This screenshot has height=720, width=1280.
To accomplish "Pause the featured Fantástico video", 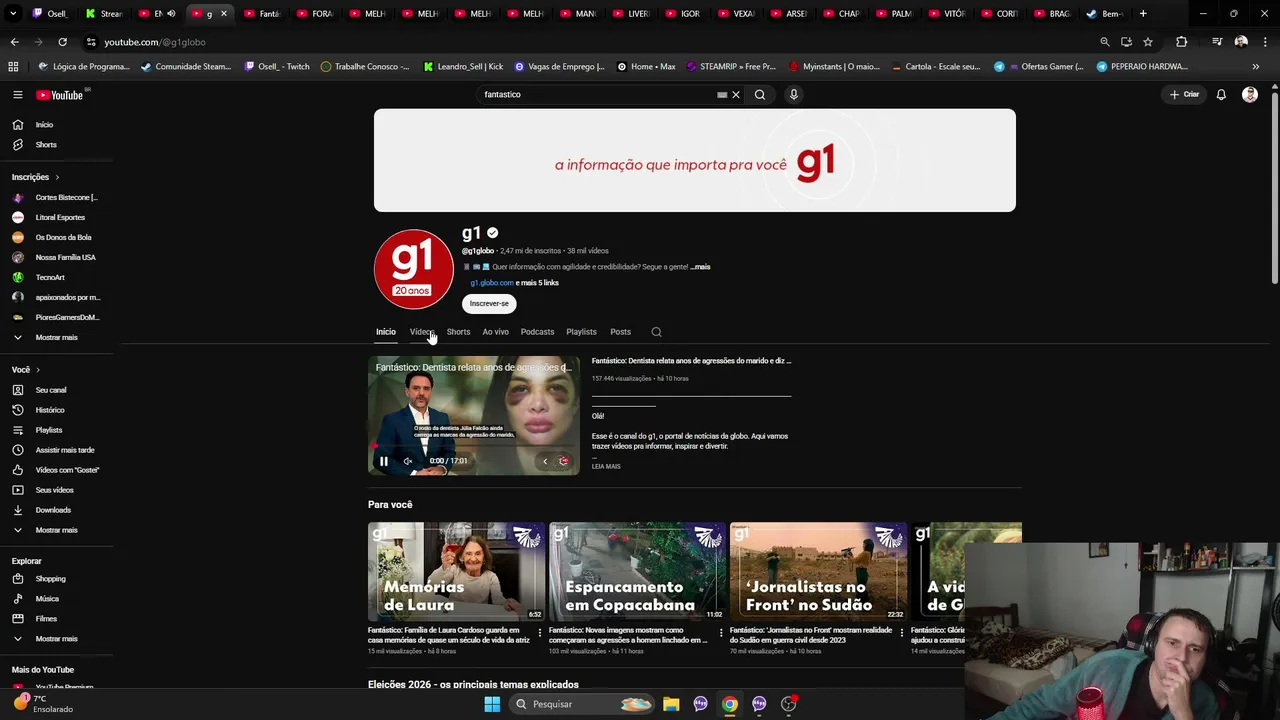I will point(384,461).
